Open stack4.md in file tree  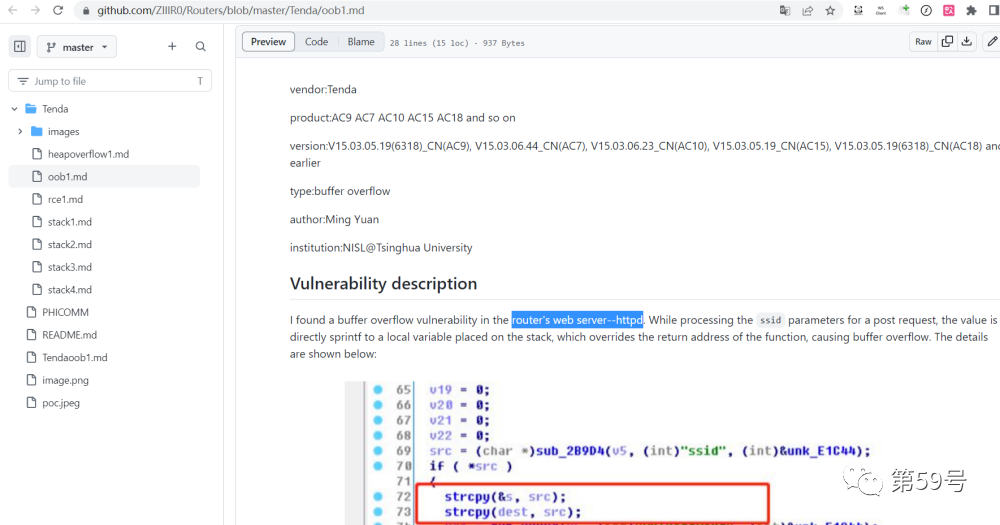pos(70,290)
